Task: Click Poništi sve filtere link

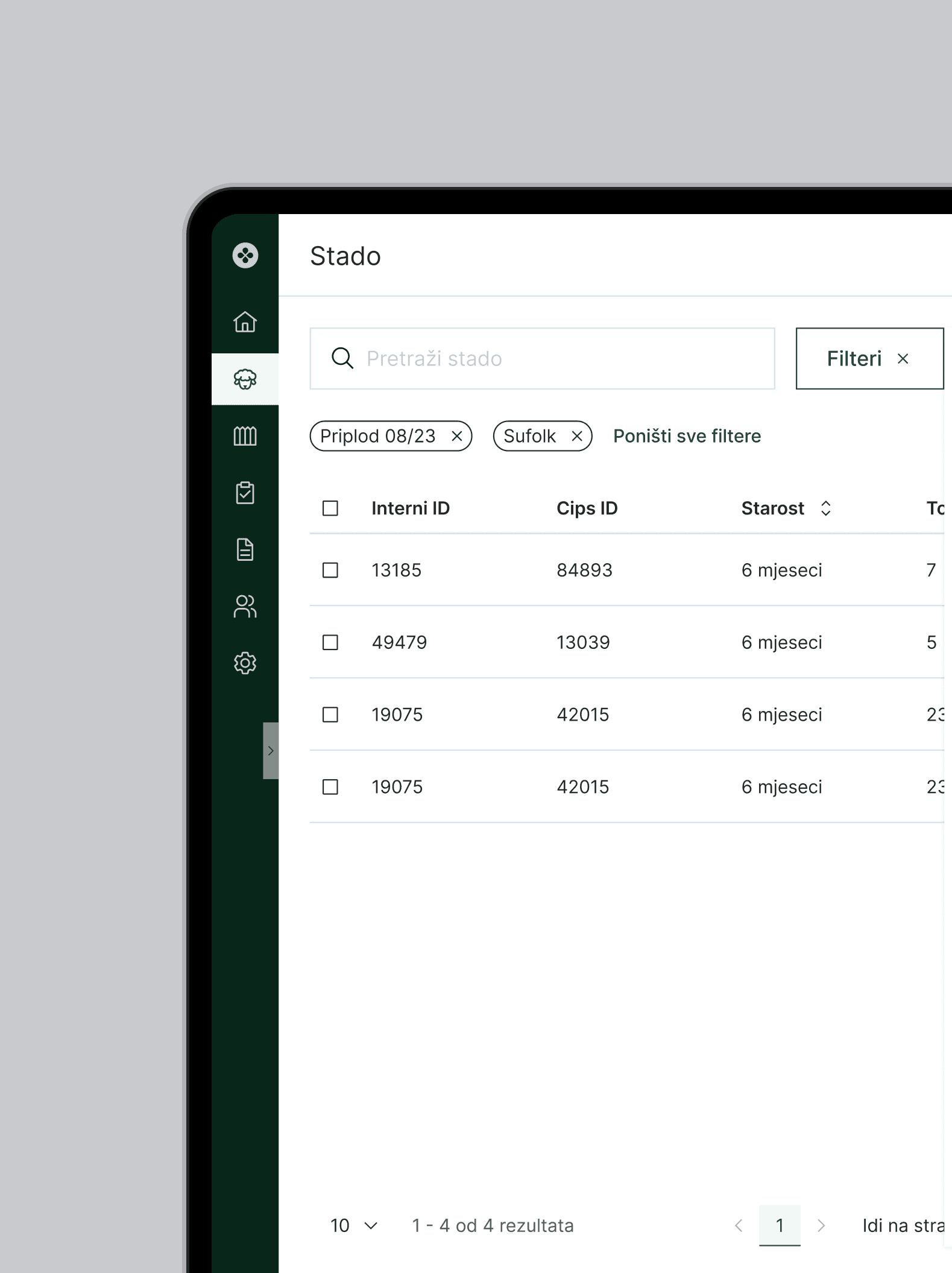Action: pyautogui.click(x=687, y=436)
